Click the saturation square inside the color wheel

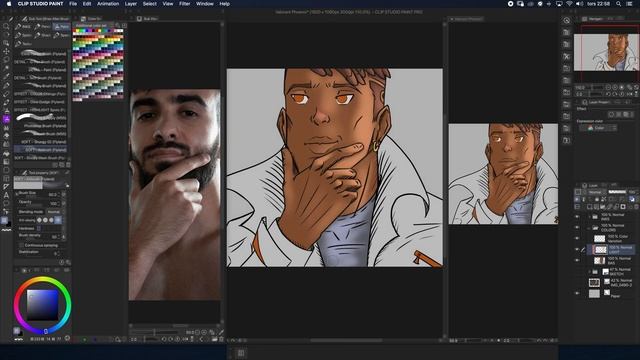coord(42,304)
